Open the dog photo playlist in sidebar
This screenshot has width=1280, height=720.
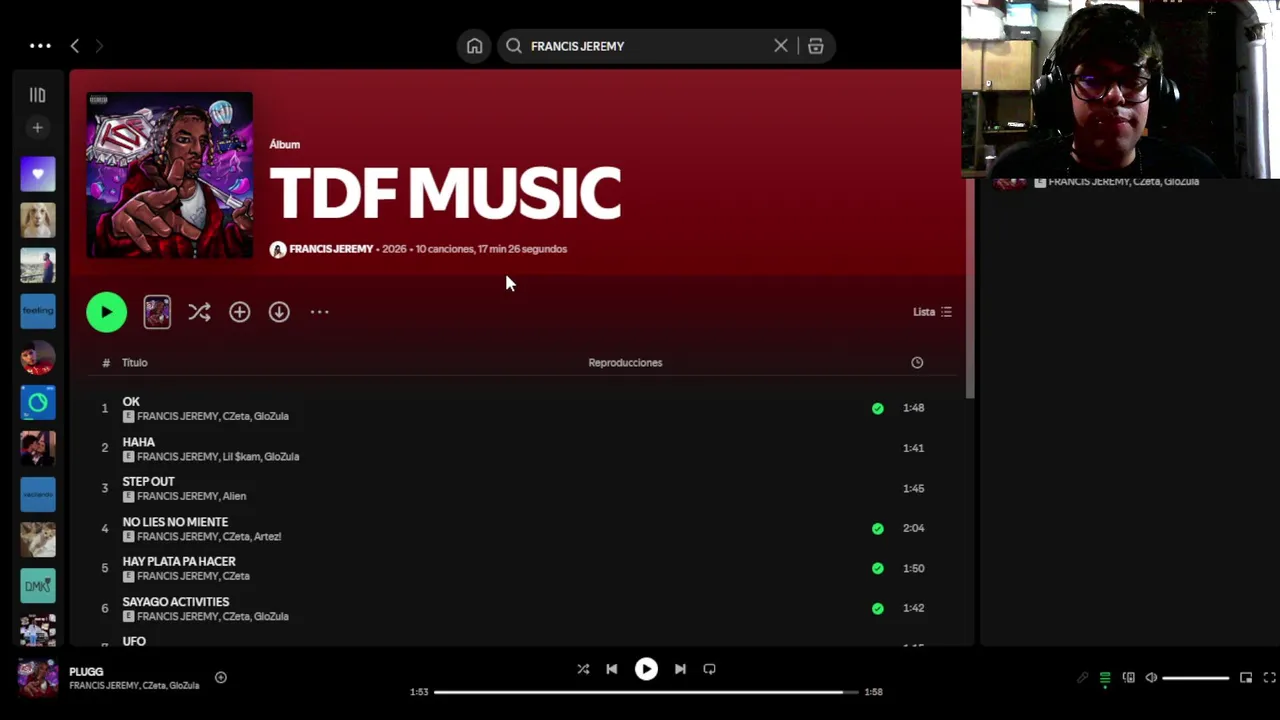pyautogui.click(x=38, y=220)
